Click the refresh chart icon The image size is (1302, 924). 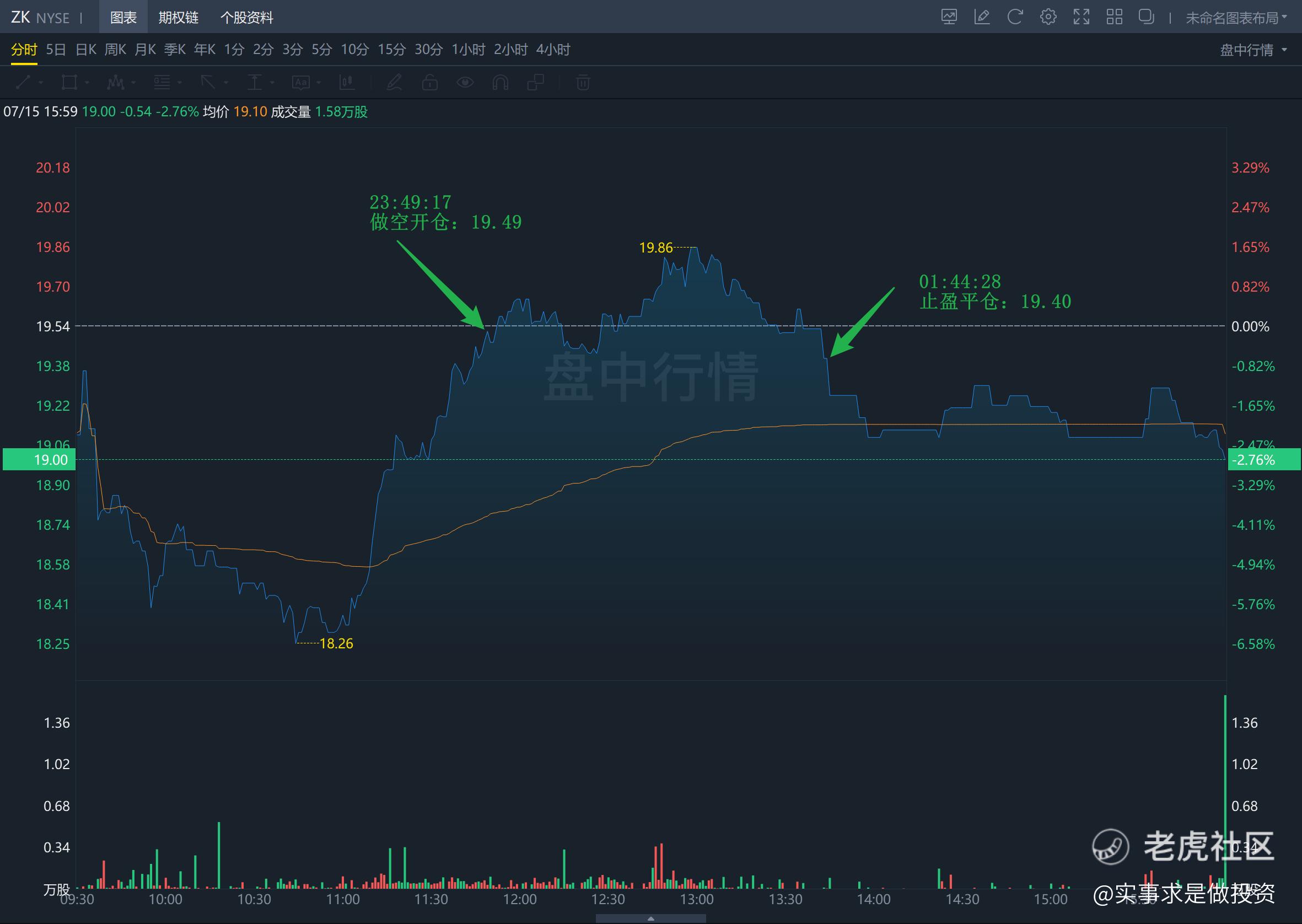1015,17
